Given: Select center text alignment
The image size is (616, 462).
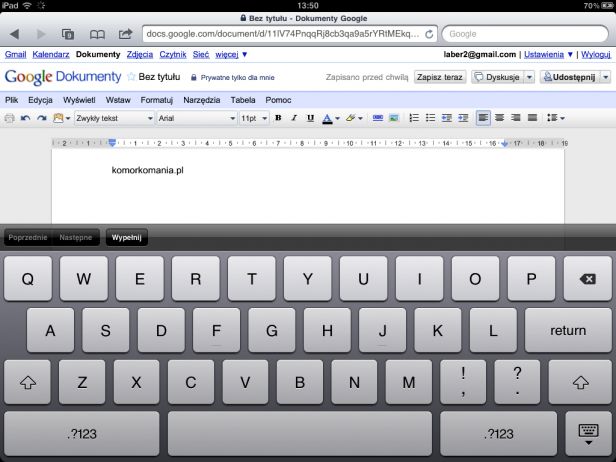Looking at the screenshot, I should click(499, 118).
